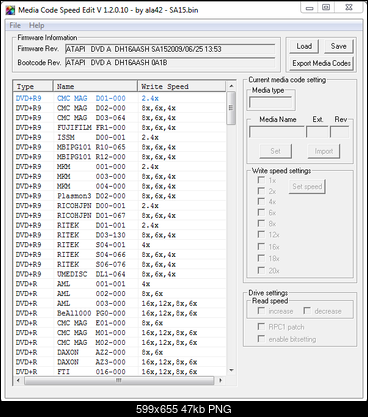
Task: Select the DAXON AZ2-000 row
Action: point(120,352)
